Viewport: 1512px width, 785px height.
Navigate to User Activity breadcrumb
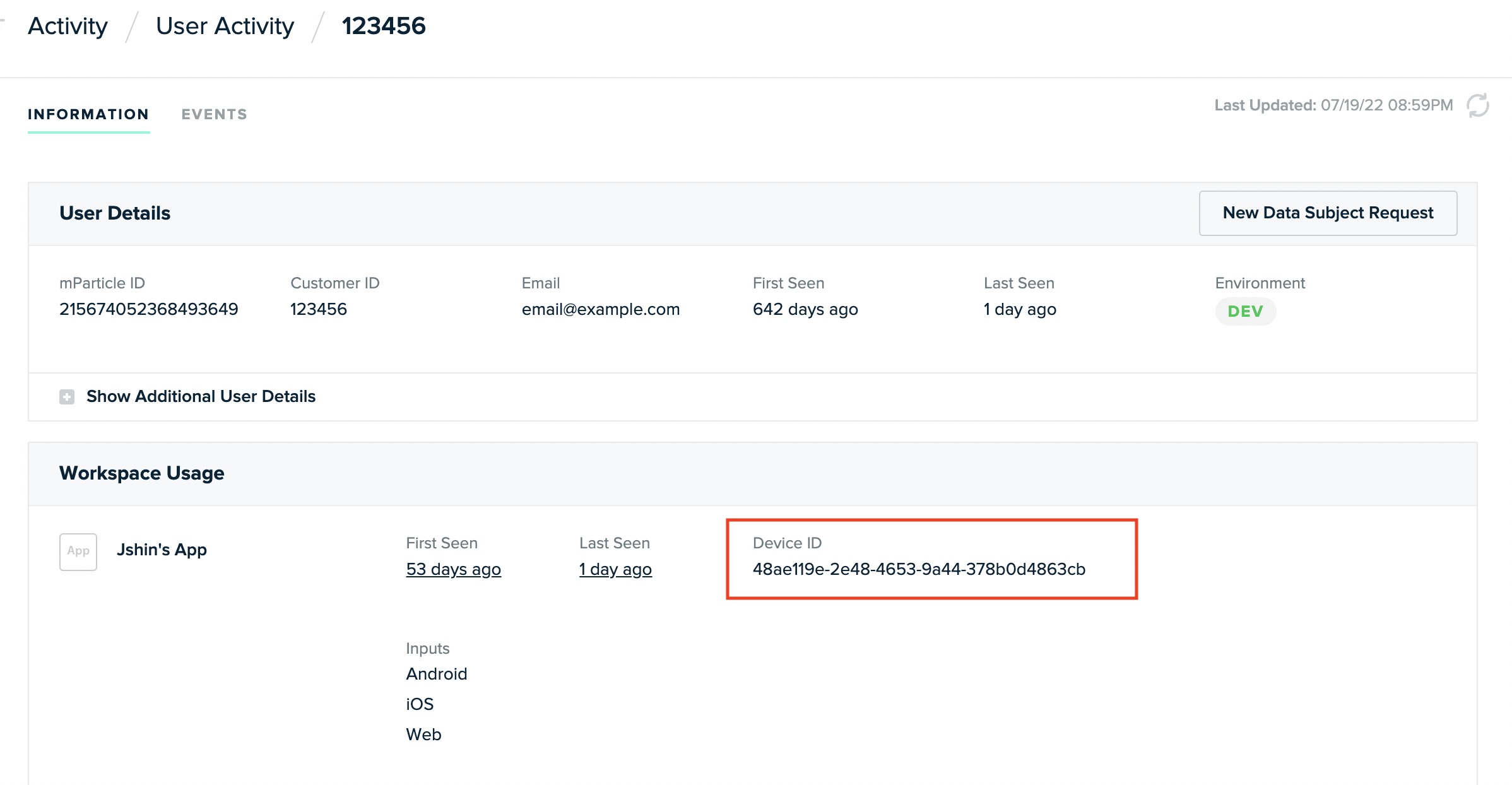pos(225,26)
